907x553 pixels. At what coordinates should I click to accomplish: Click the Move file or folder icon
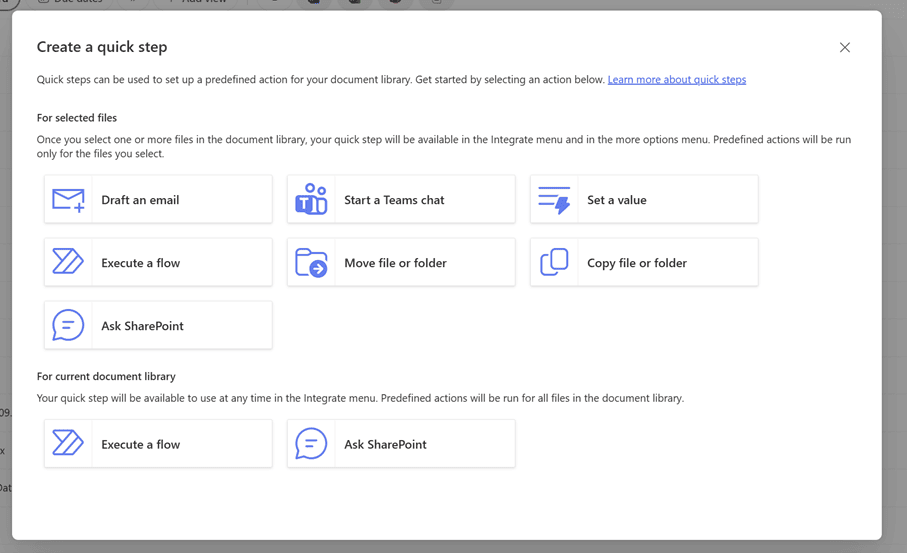click(x=311, y=262)
